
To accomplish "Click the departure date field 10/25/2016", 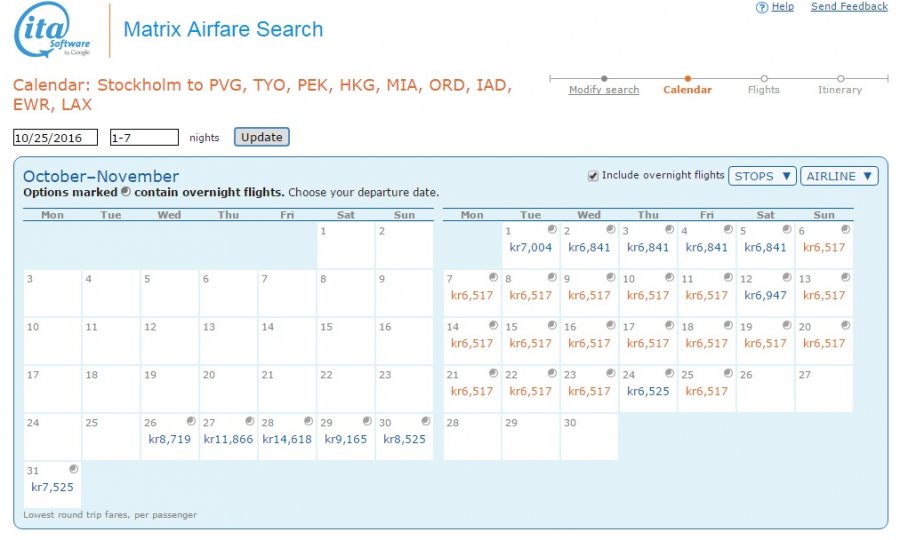I will pos(55,137).
